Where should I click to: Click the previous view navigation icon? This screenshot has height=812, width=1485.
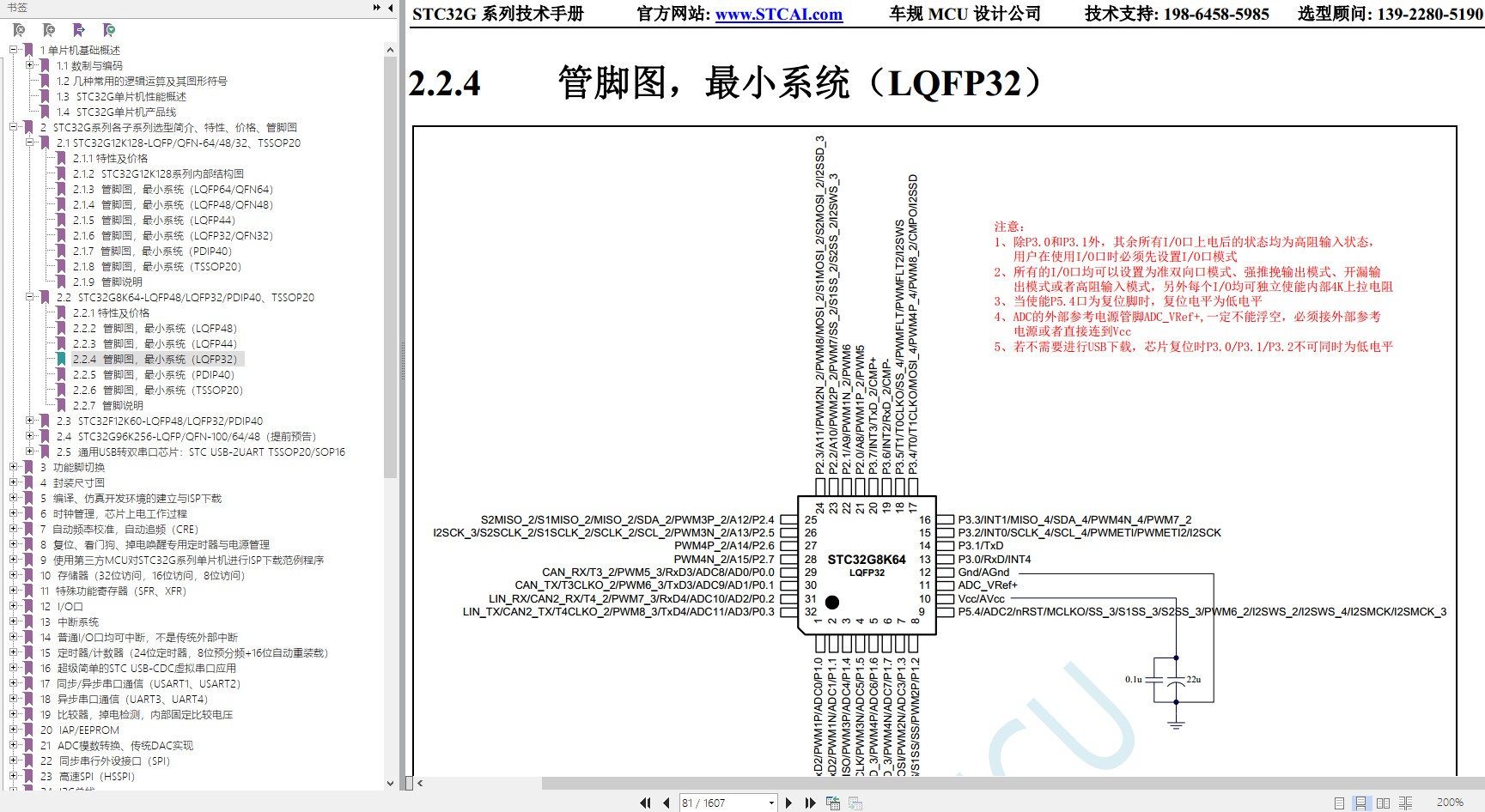833,803
